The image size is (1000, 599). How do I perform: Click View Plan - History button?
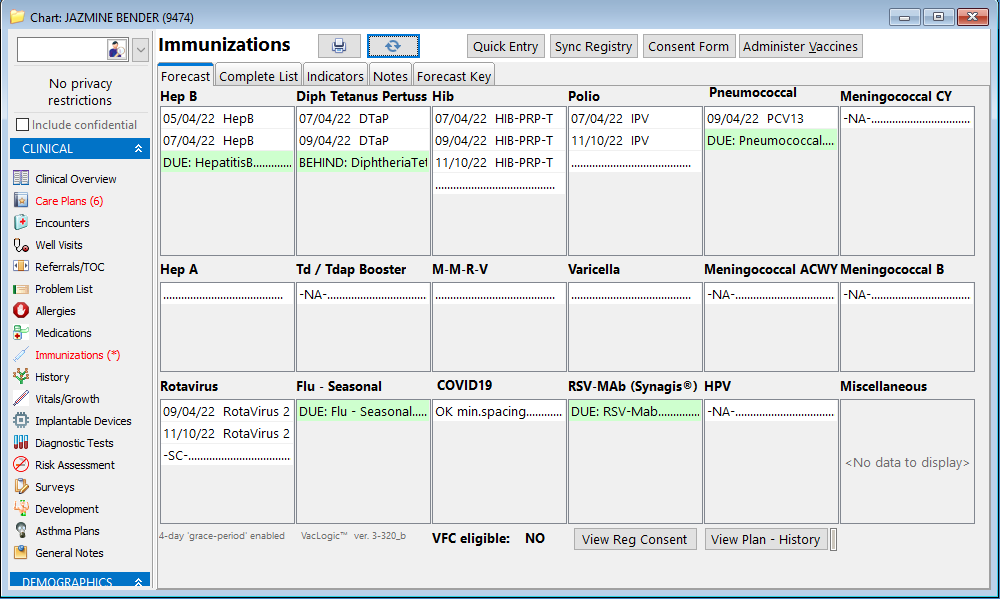point(765,539)
